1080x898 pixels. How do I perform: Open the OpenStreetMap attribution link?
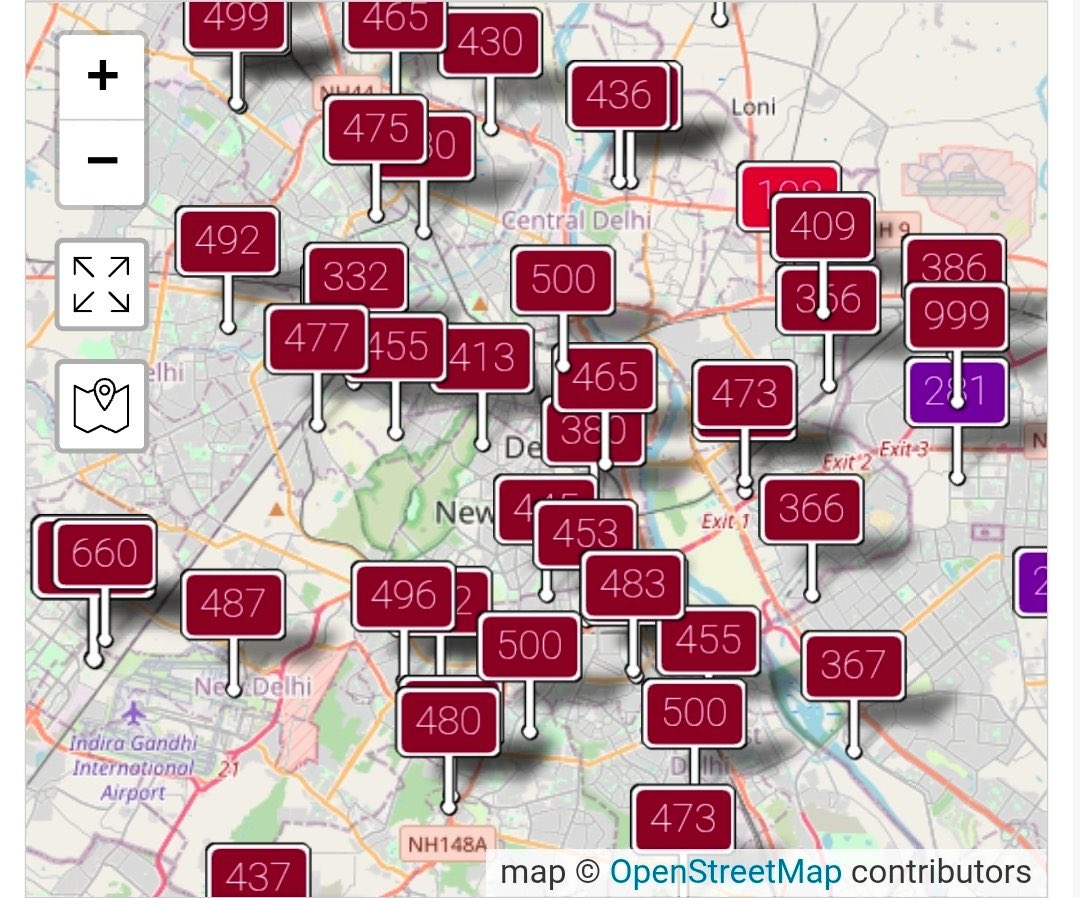coord(725,872)
